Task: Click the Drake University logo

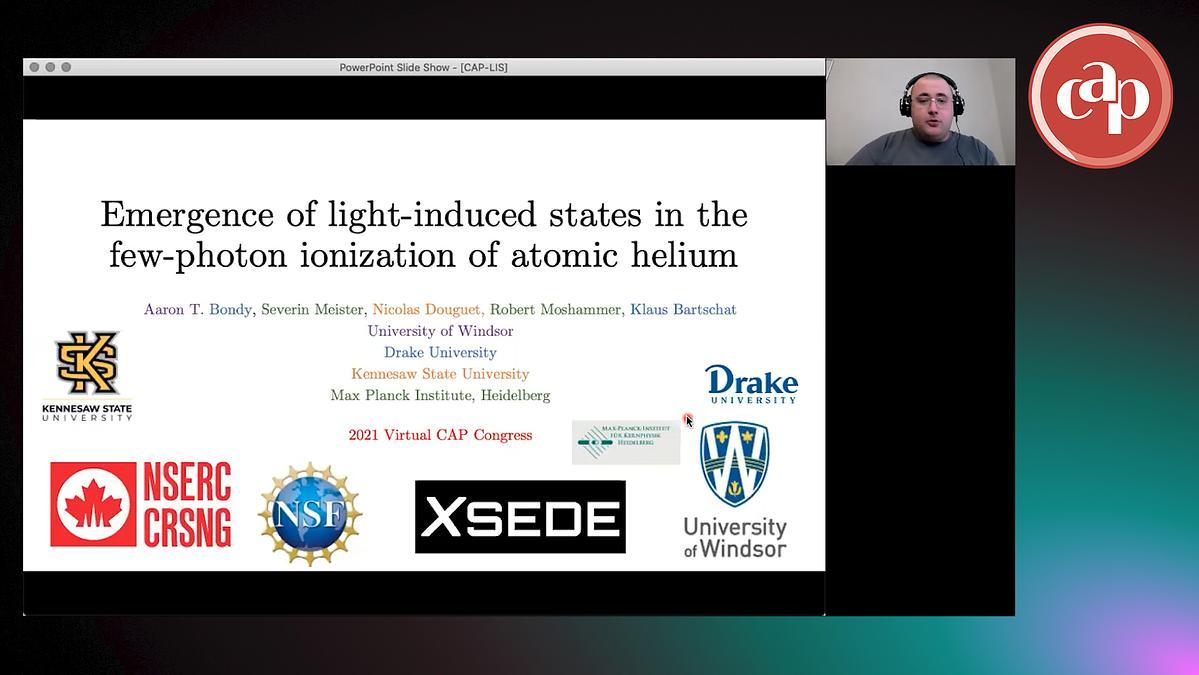Action: (x=752, y=385)
